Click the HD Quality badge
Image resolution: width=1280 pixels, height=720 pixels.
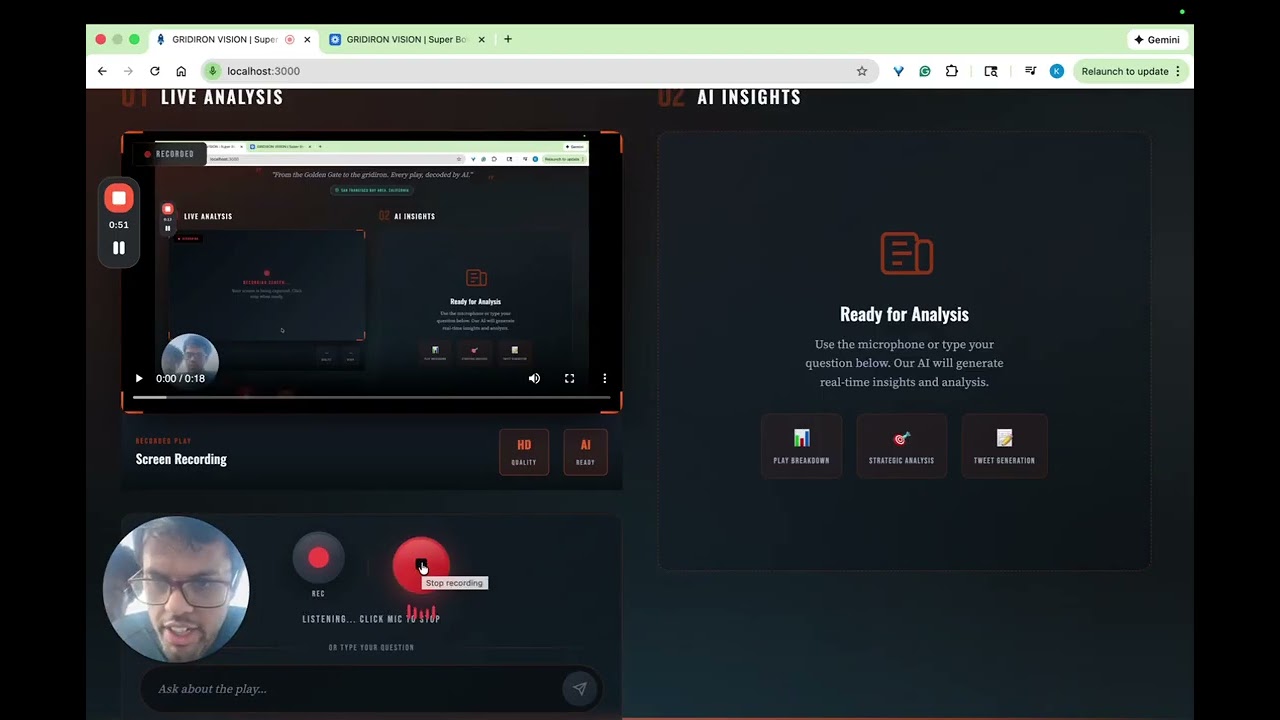click(524, 452)
